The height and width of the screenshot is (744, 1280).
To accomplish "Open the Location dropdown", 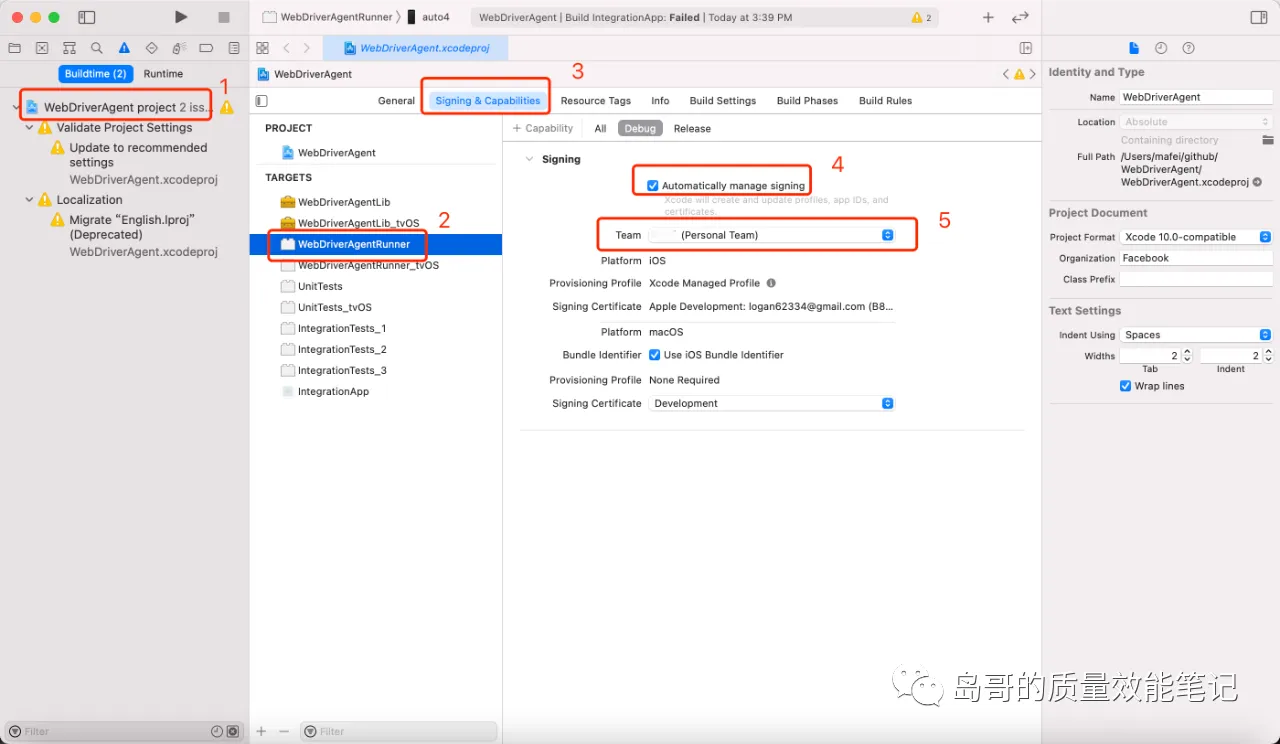I will tap(1195, 122).
